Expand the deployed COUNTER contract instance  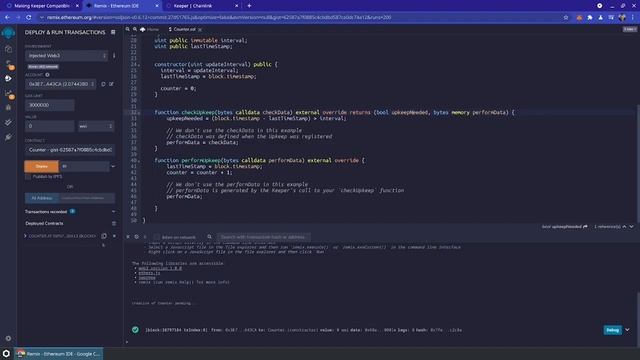pos(25,236)
